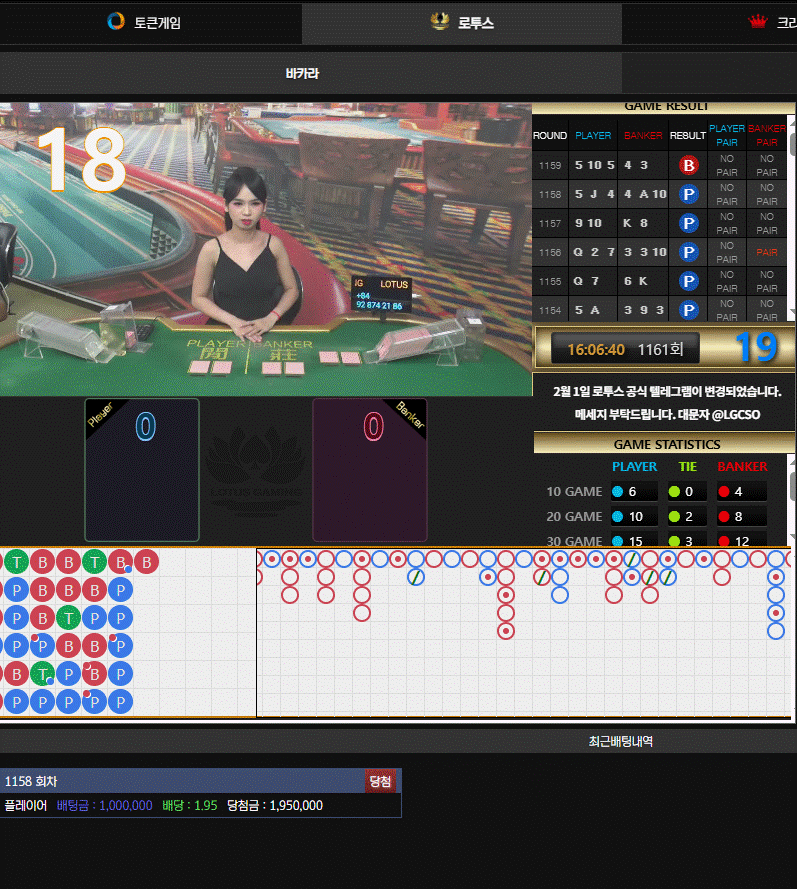Click the red 당첨 badge on round 1158
The height and width of the screenshot is (889, 797).
(x=380, y=781)
